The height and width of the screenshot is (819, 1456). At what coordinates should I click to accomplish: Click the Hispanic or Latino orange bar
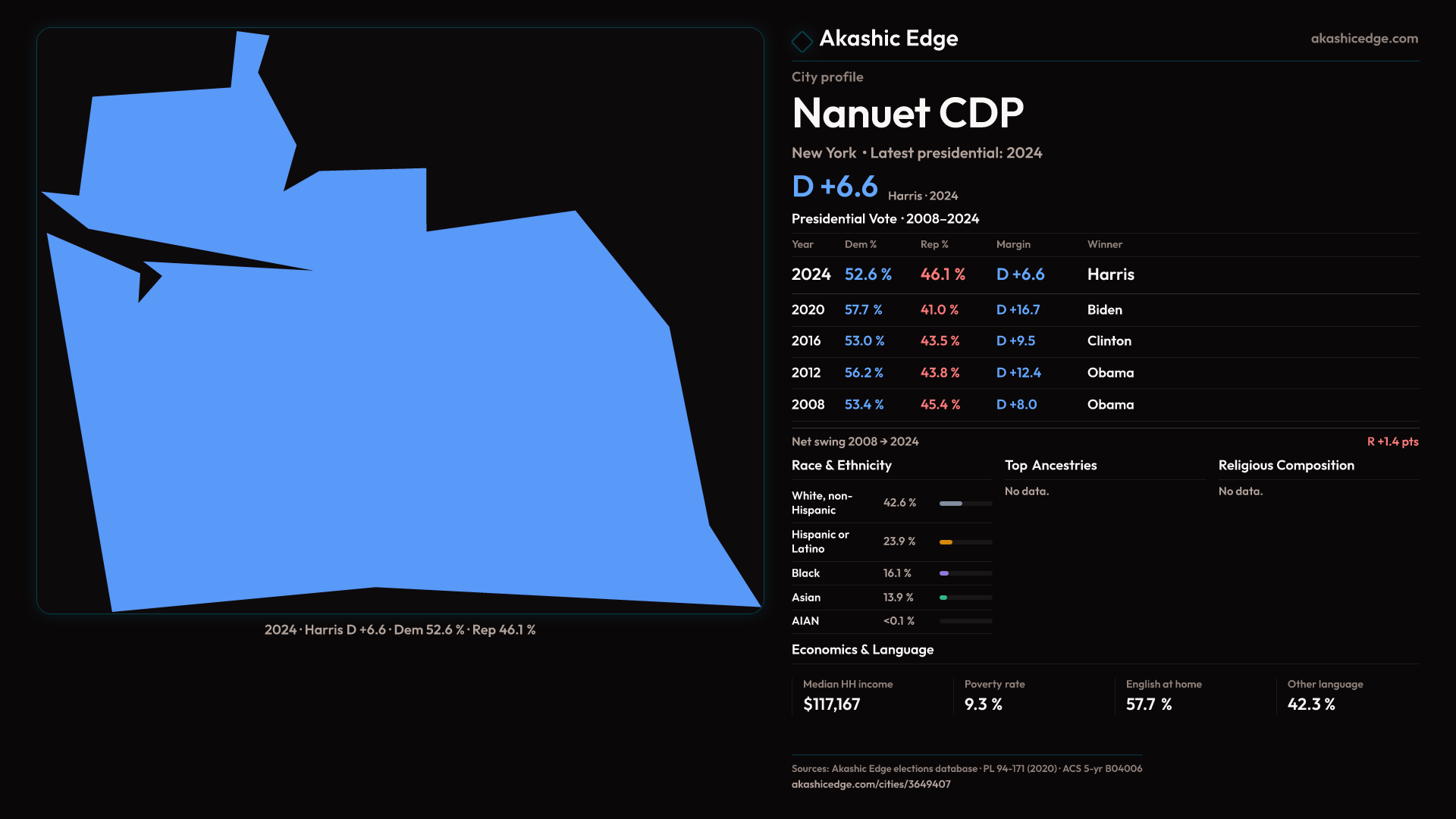[946, 542]
